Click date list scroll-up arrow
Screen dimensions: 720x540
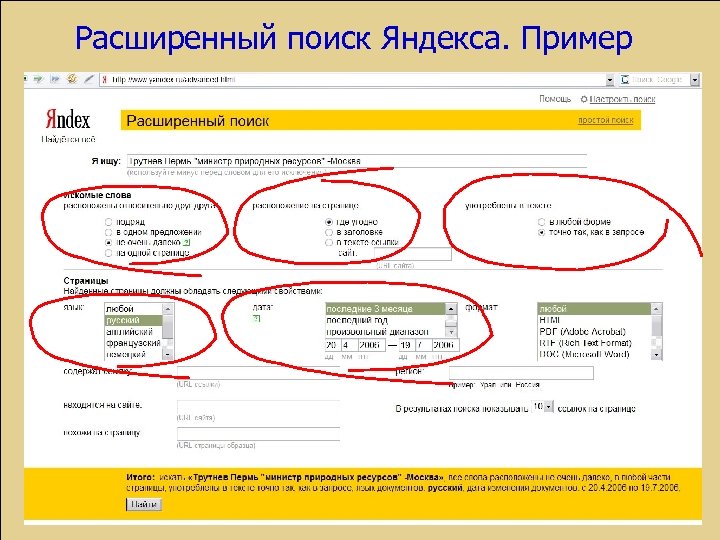tap(451, 309)
